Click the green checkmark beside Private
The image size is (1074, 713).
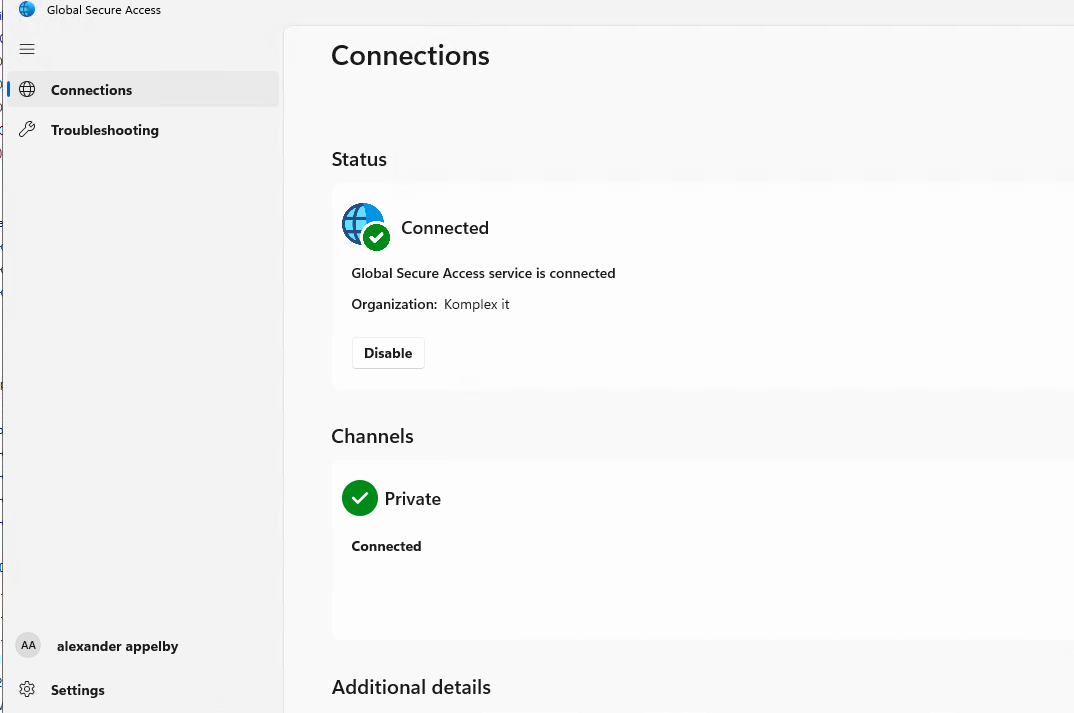tap(360, 498)
